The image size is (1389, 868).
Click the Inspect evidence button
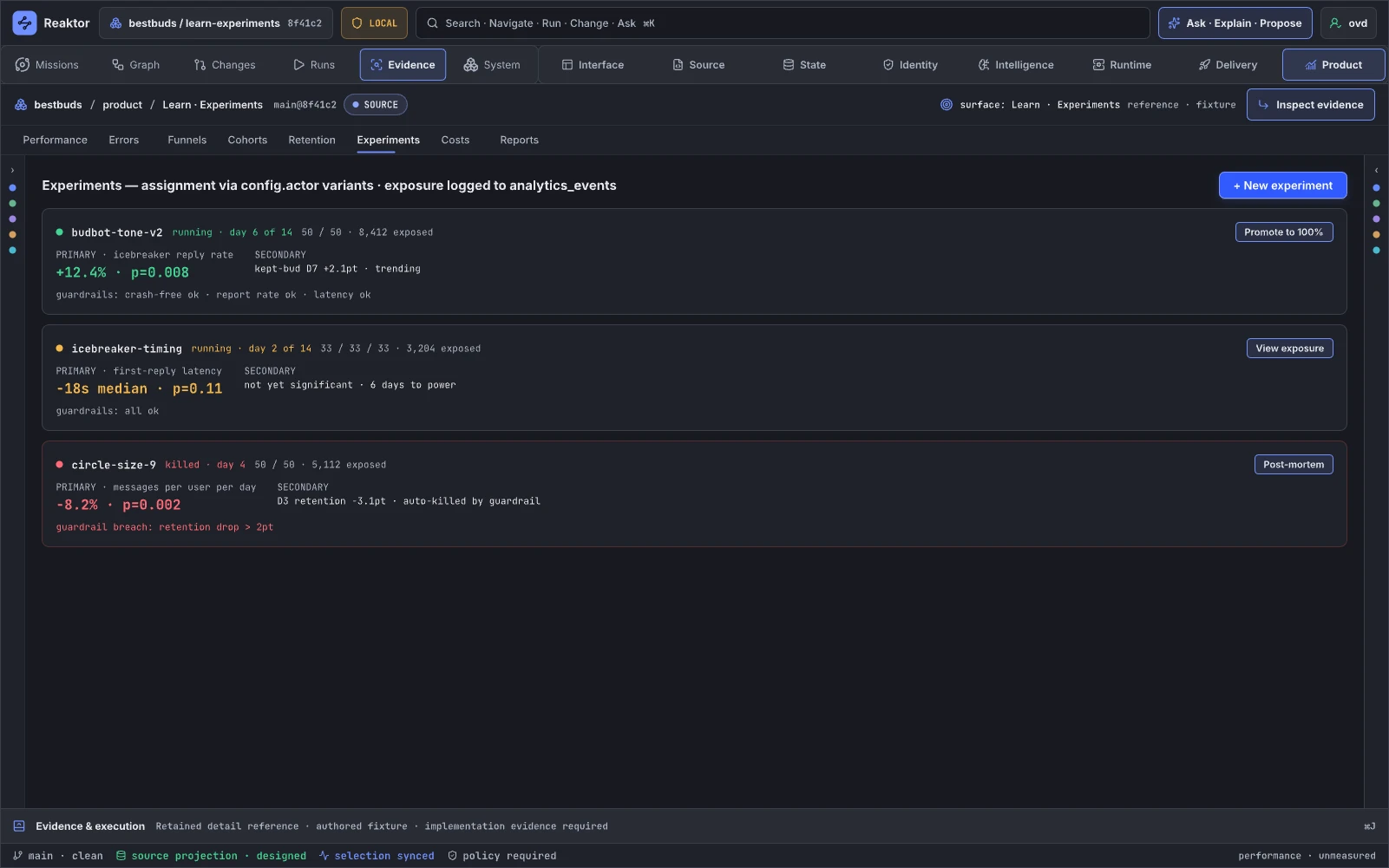(1310, 105)
